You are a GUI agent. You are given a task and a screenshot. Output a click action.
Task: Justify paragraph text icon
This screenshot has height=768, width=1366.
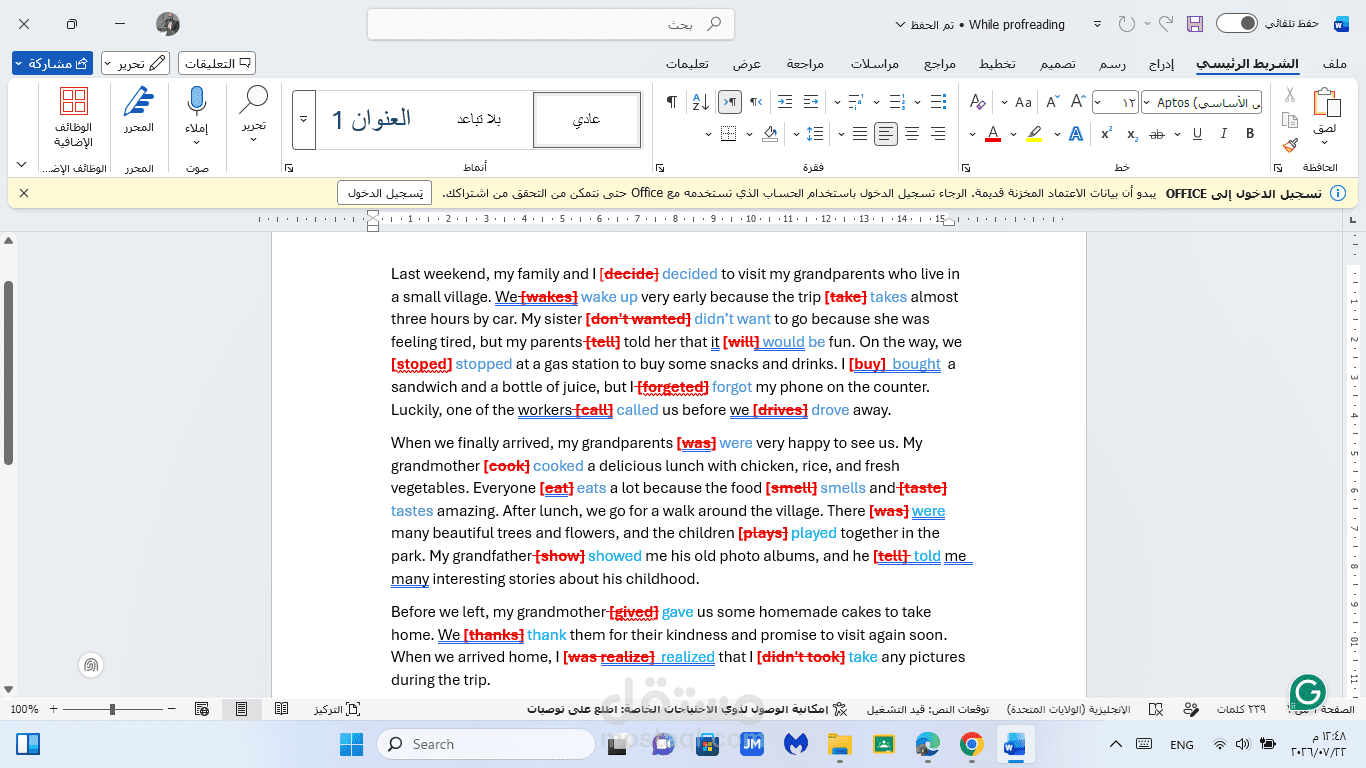click(x=860, y=134)
